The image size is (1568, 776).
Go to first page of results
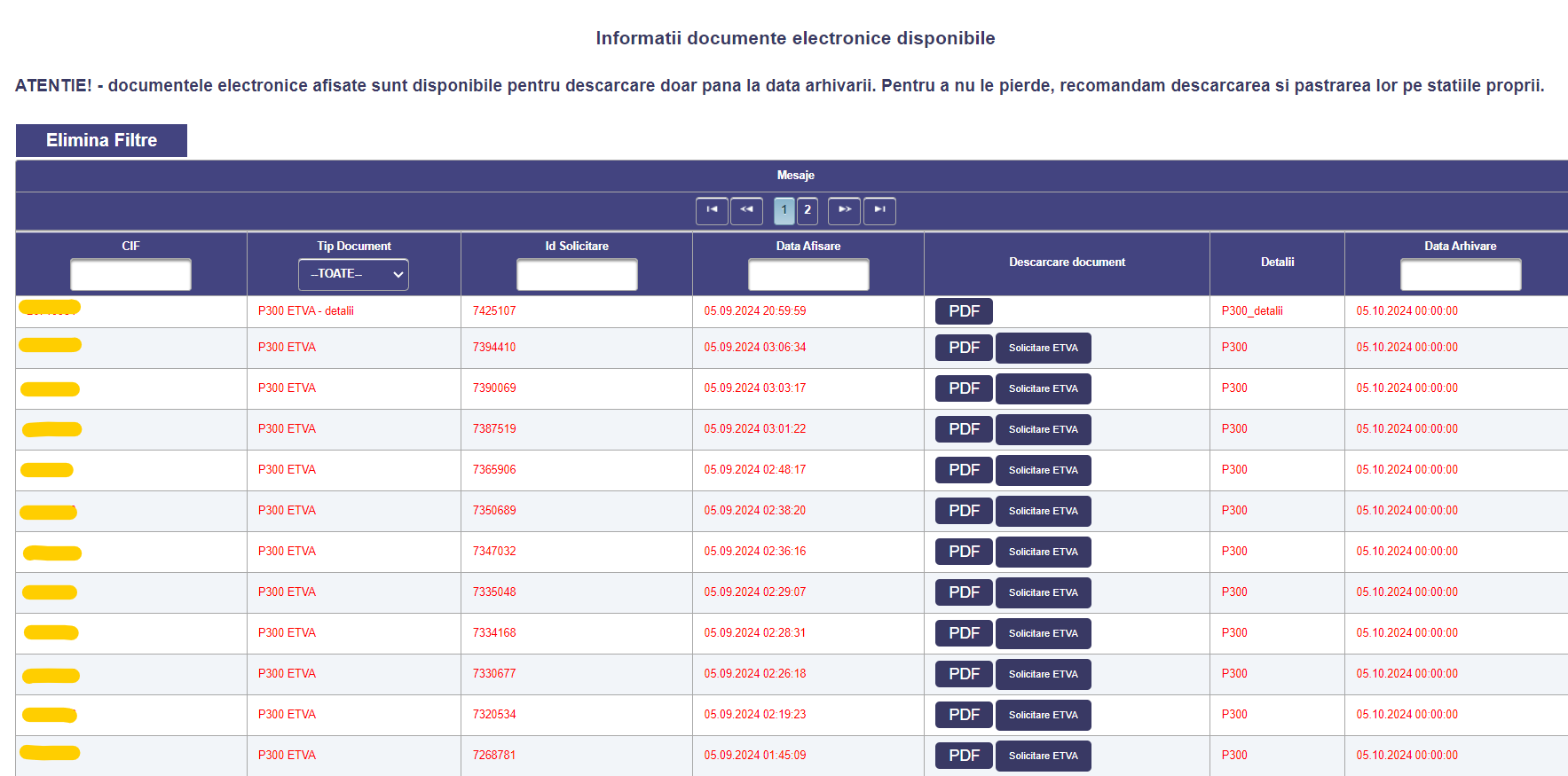(712, 211)
